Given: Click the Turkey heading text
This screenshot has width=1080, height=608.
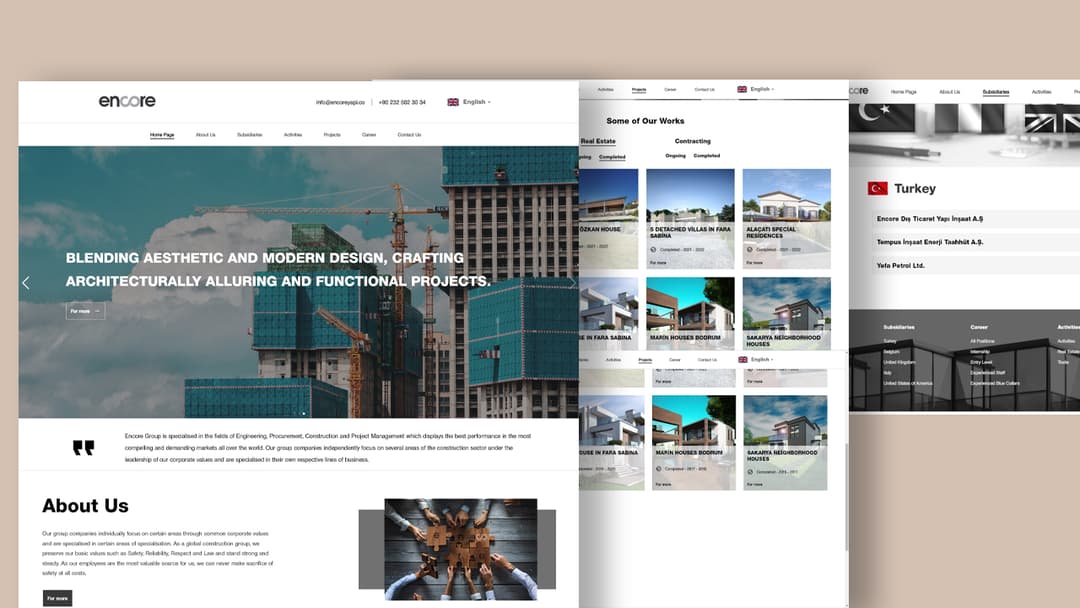Looking at the screenshot, I should point(915,189).
